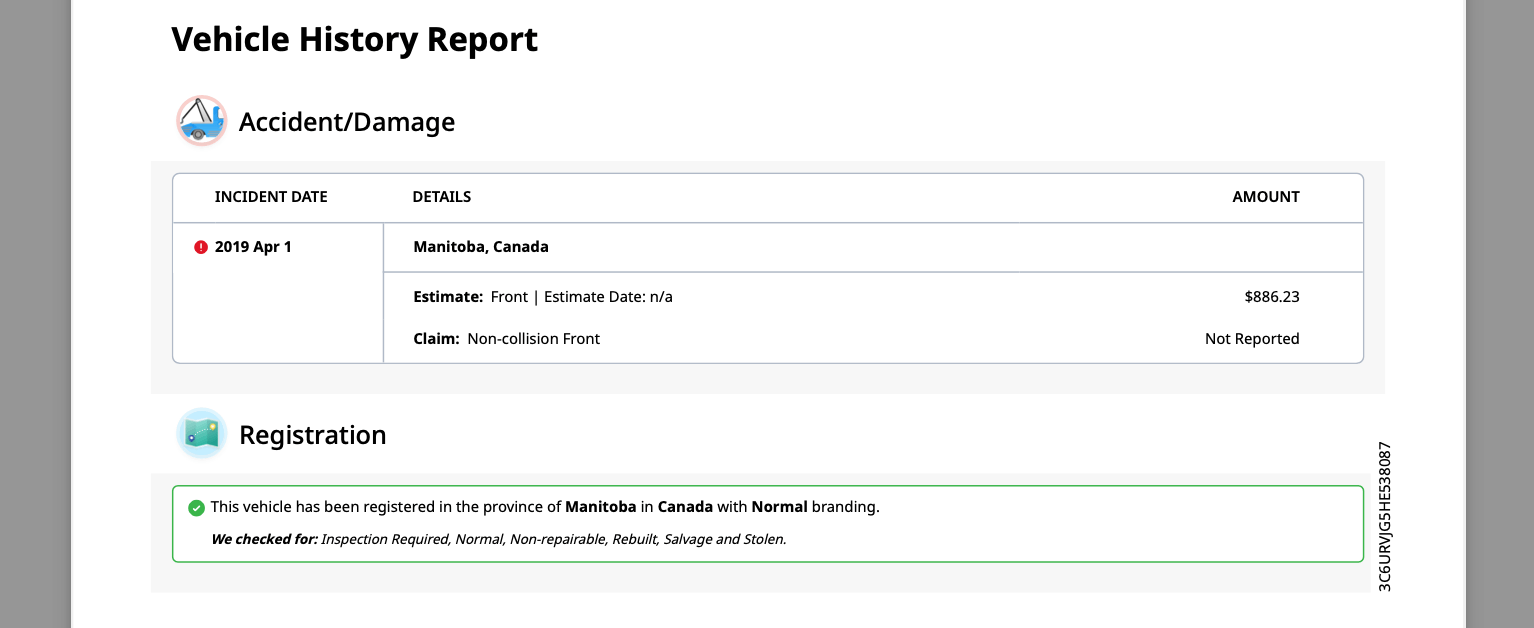Click the AMOUNT column header
Image resolution: width=1534 pixels, height=628 pixels.
(x=1266, y=197)
